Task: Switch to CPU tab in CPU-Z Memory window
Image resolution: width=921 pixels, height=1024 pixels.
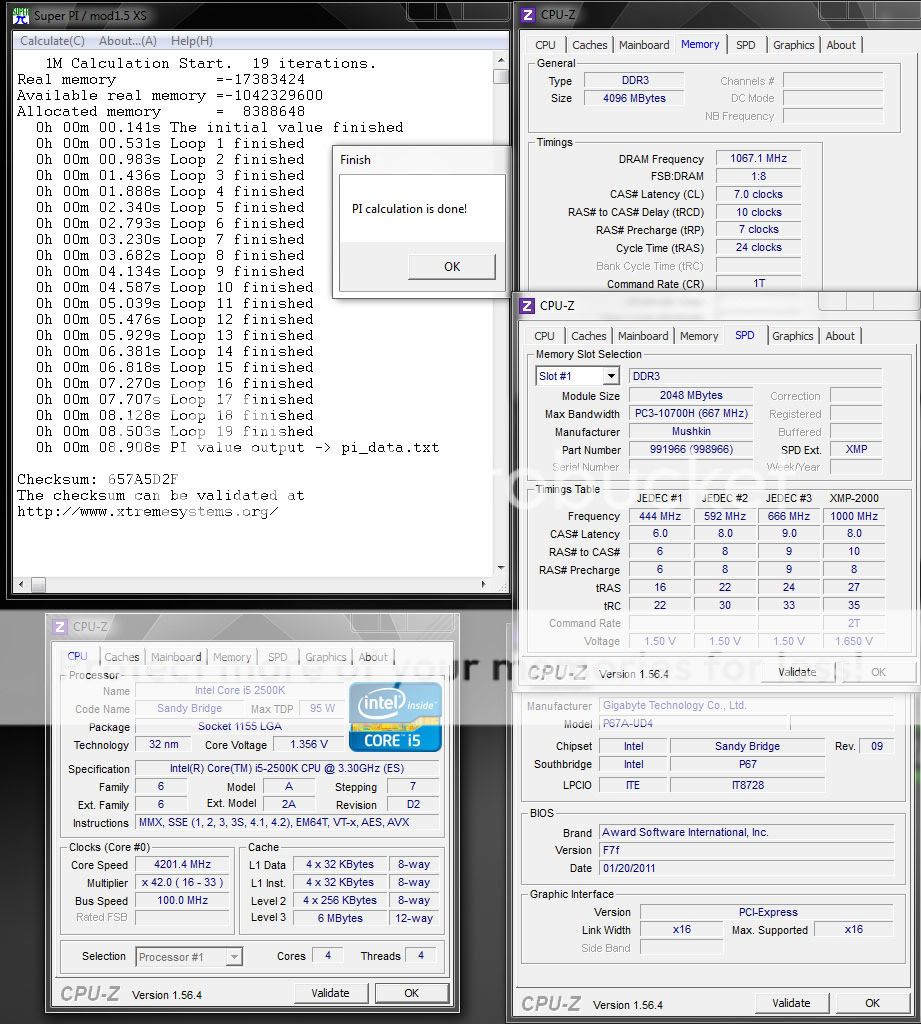Action: pyautogui.click(x=545, y=45)
